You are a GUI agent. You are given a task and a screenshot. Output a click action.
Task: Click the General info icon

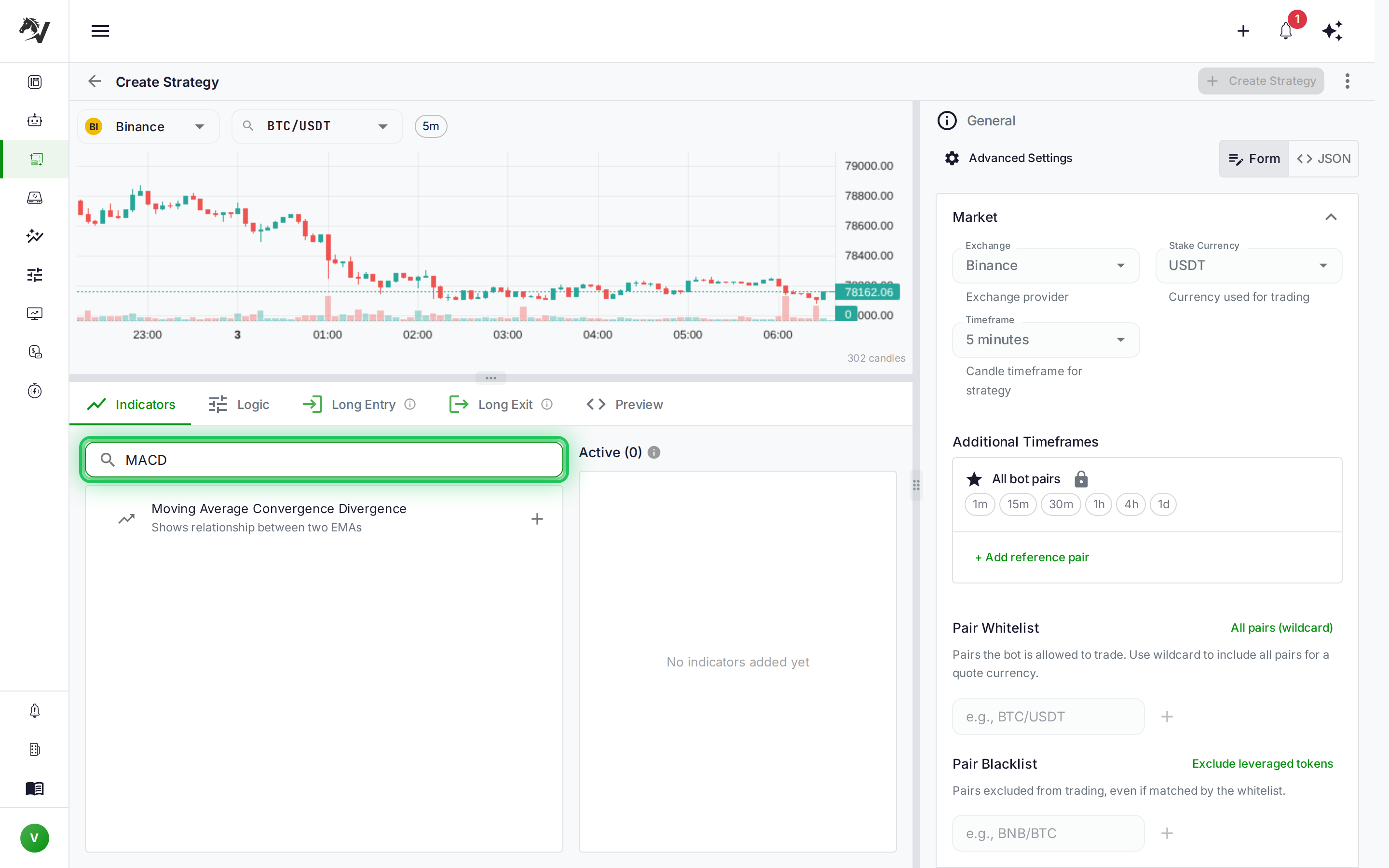pos(947,121)
